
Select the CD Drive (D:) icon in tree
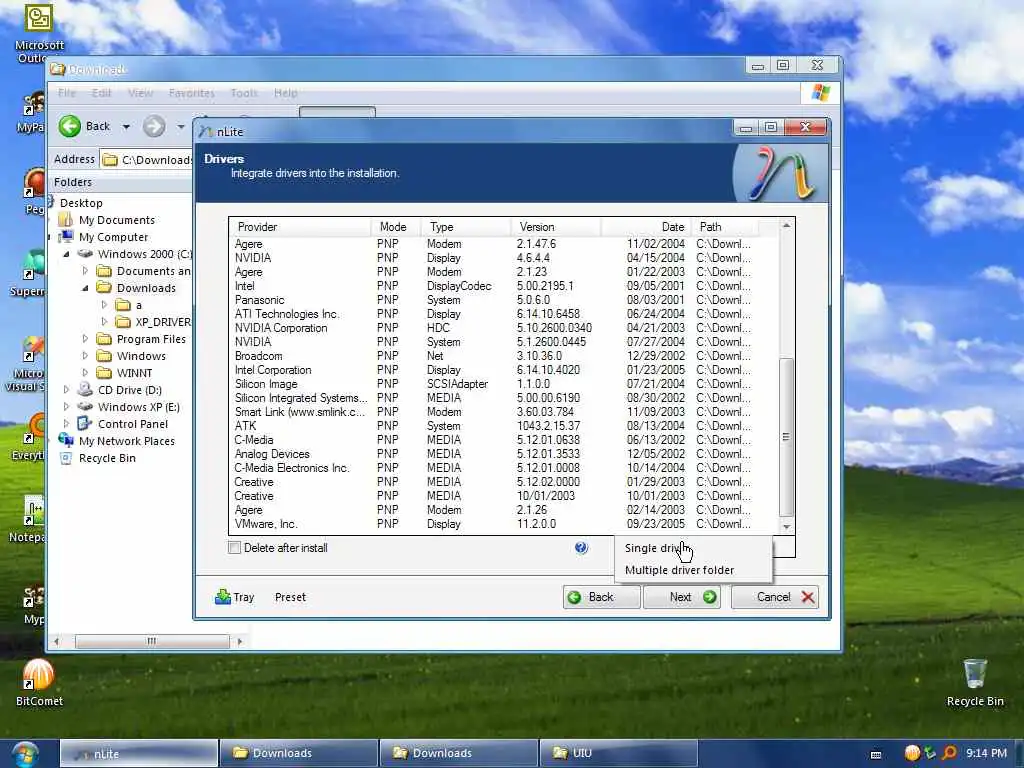[85, 390]
